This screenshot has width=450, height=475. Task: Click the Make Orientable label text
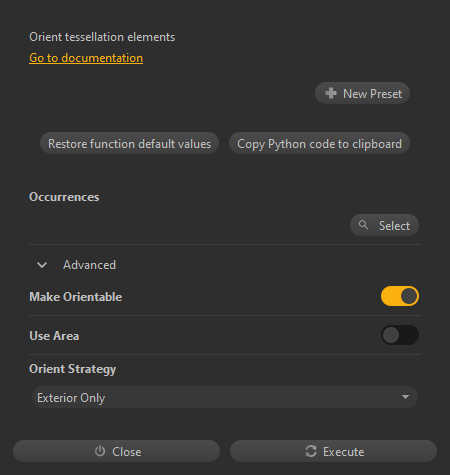76,297
